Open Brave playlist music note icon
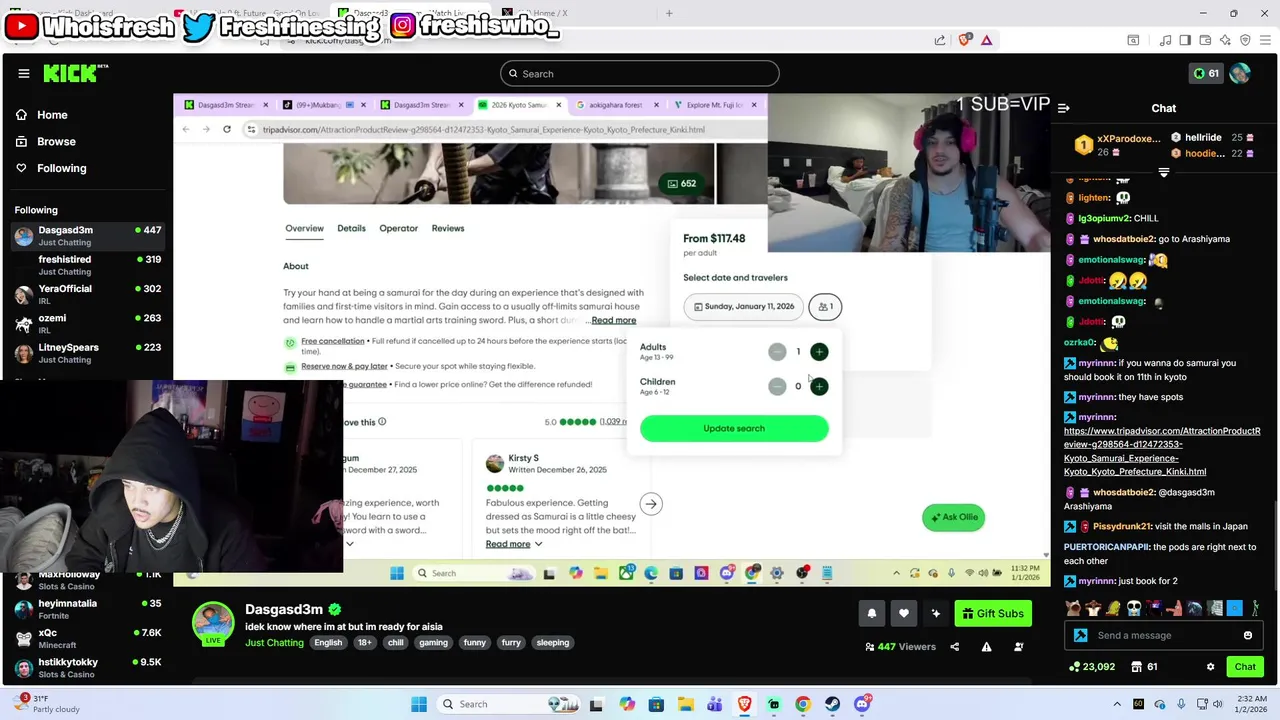1280x720 pixels. click(x=1165, y=40)
